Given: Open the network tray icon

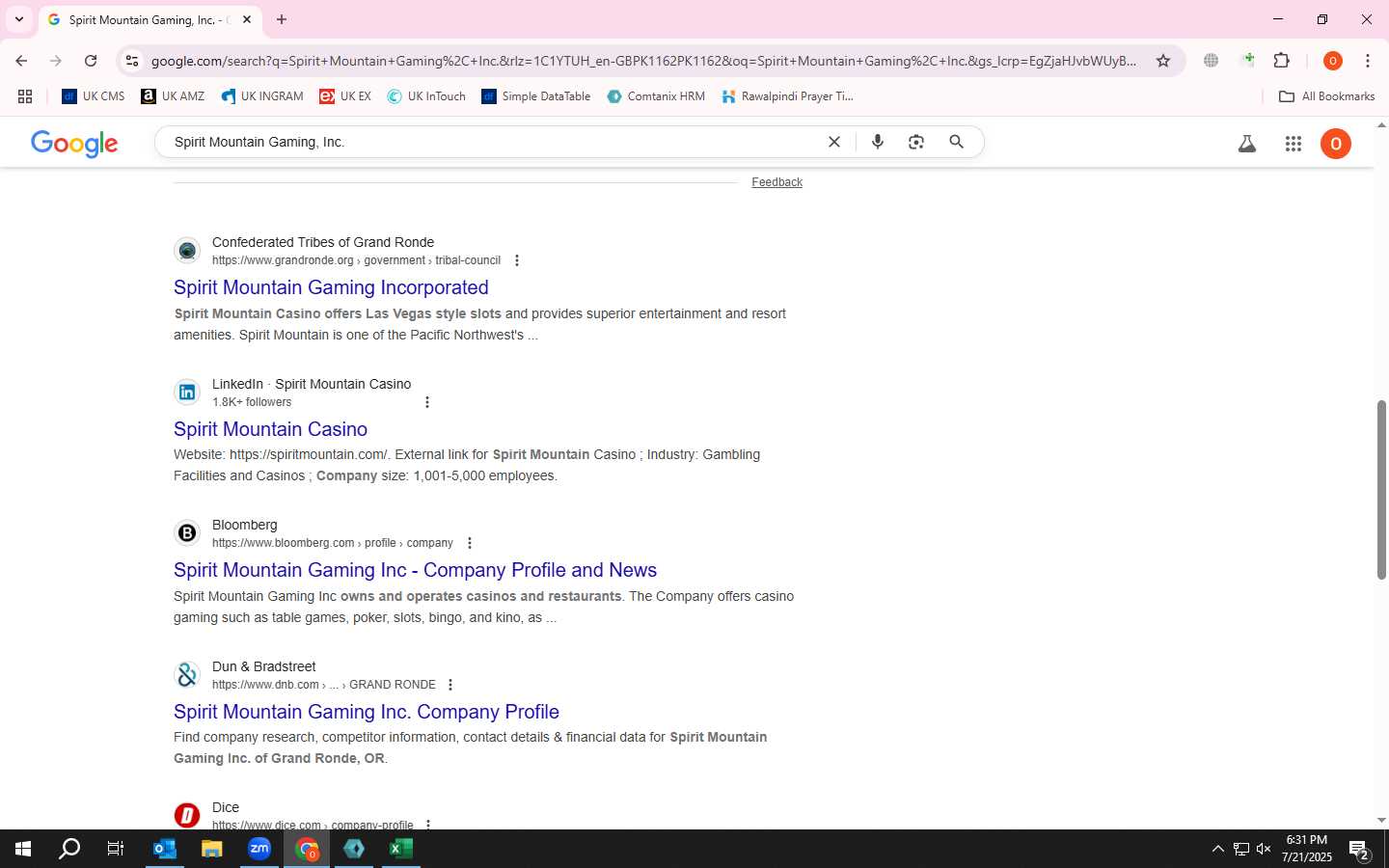Looking at the screenshot, I should tap(1240, 849).
